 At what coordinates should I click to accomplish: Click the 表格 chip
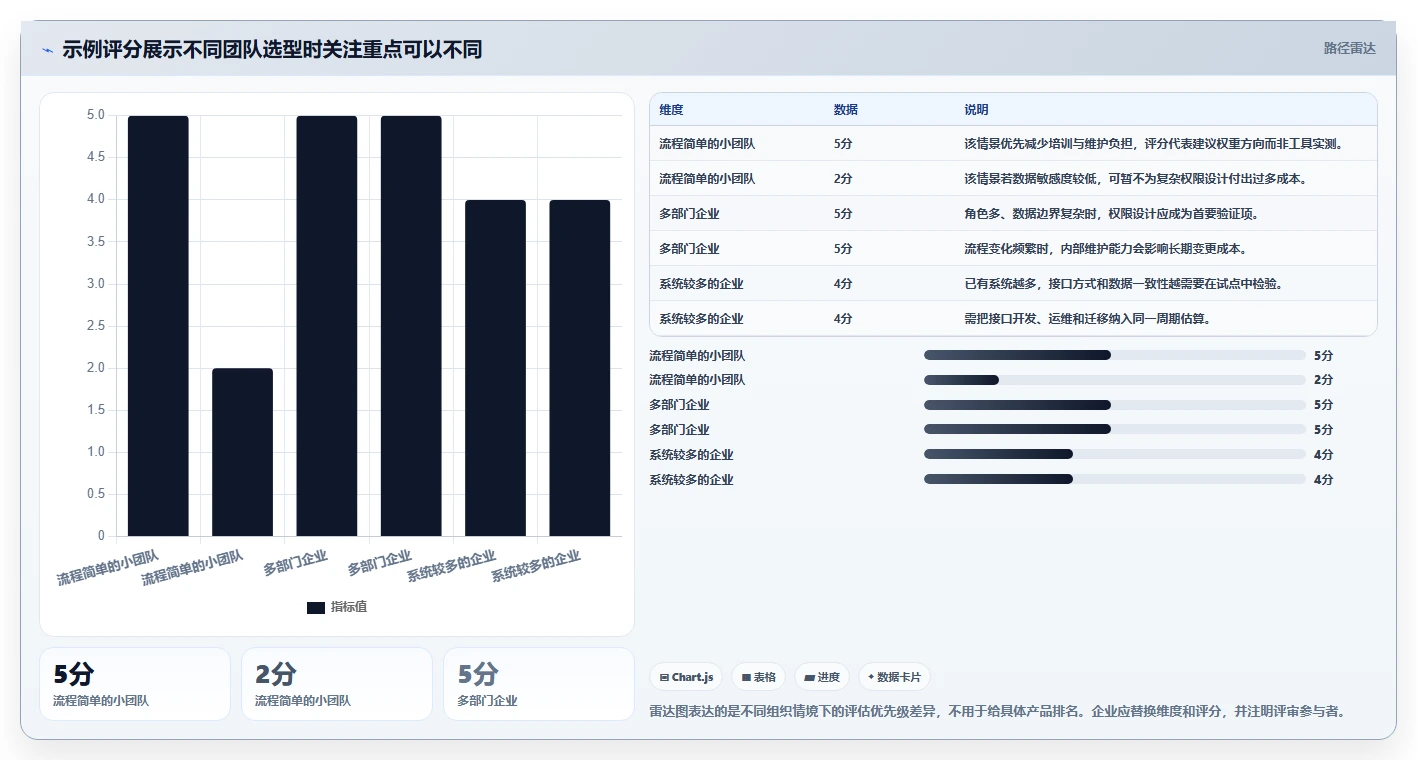click(x=758, y=677)
